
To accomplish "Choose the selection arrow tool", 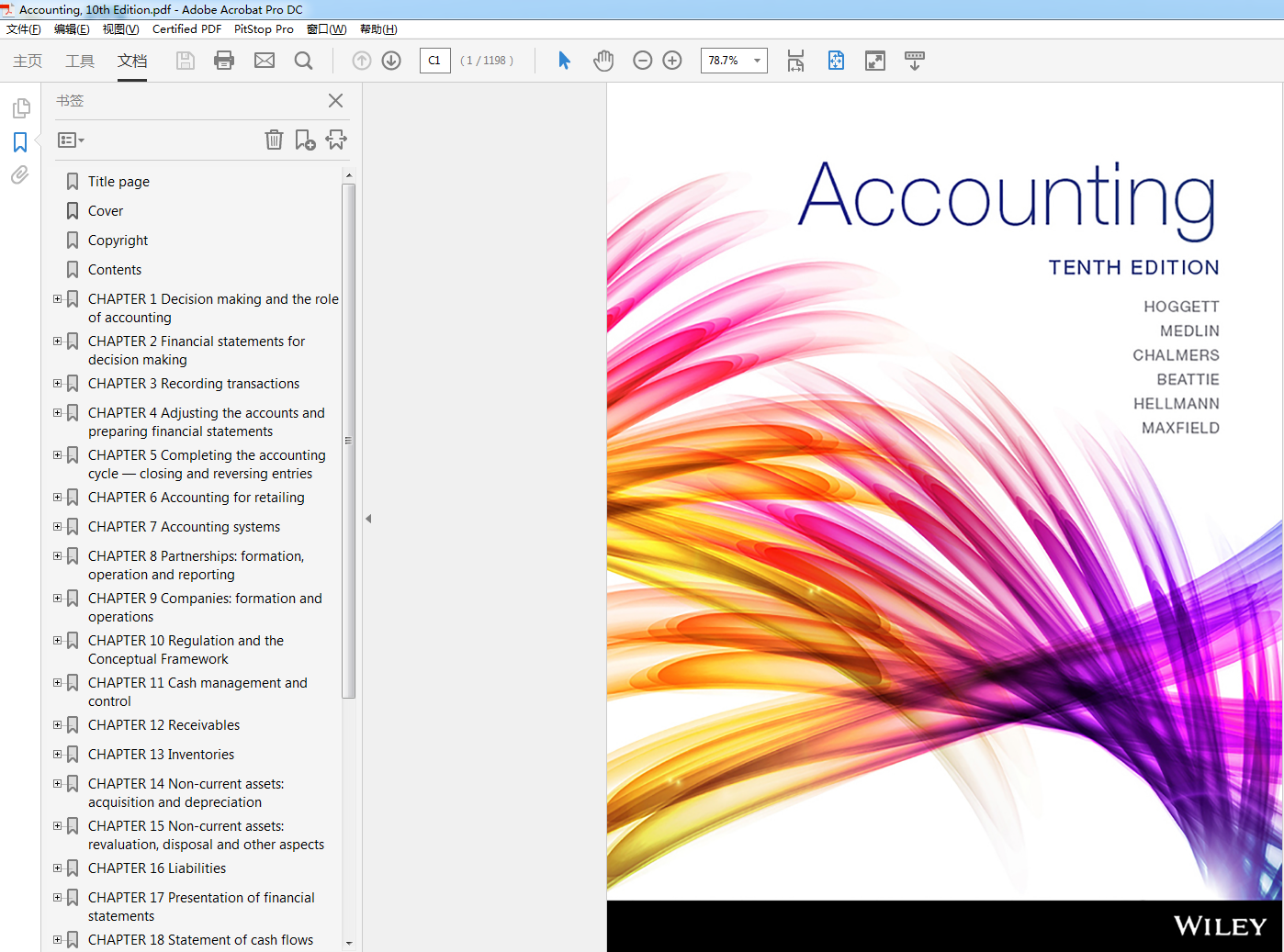I will [564, 61].
